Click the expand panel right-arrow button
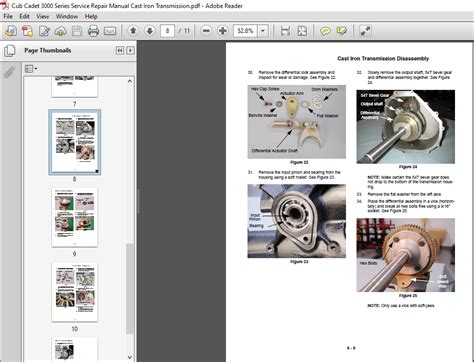 pyautogui.click(x=130, y=50)
